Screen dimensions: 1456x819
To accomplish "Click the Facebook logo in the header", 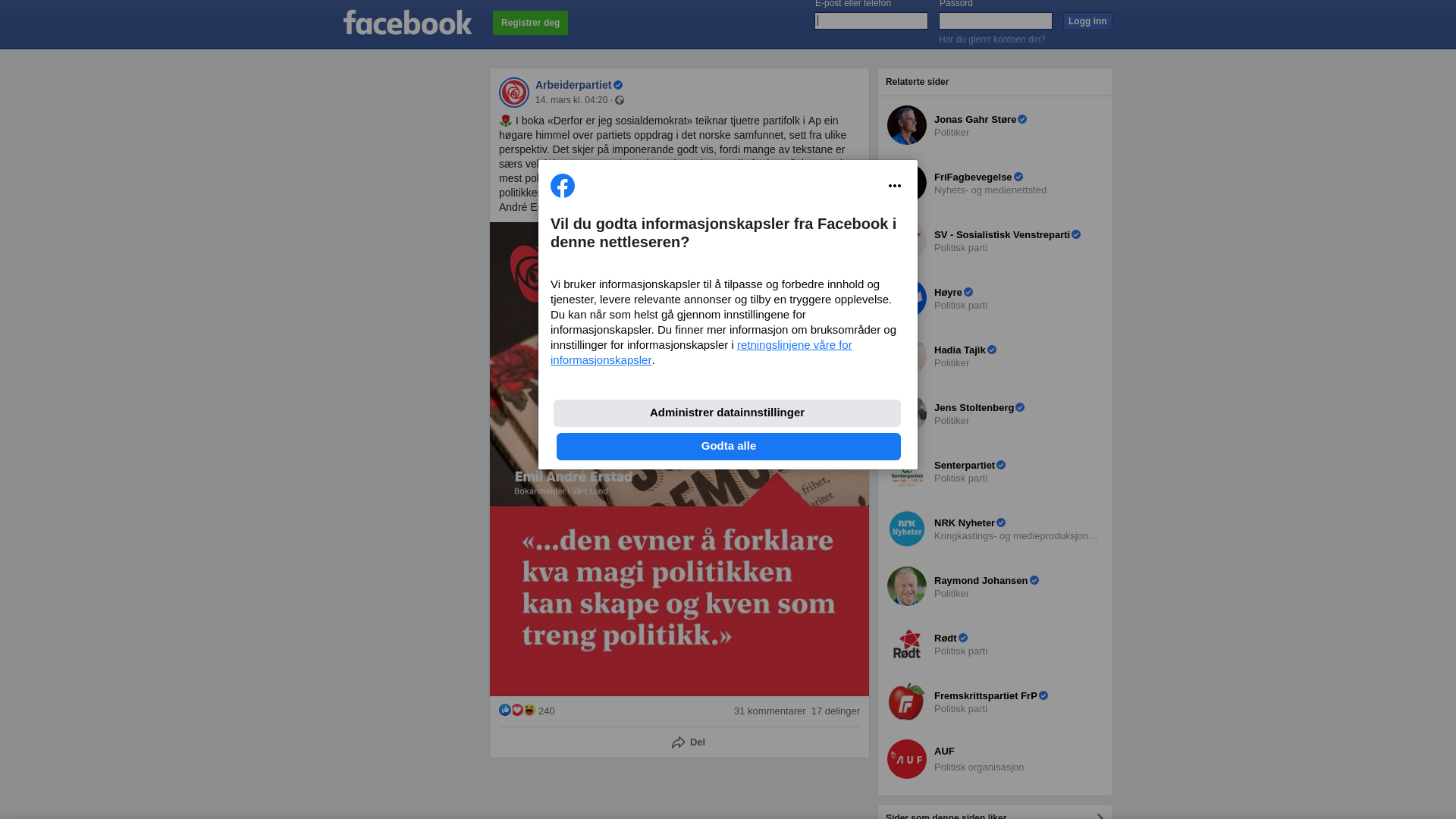I will coord(407,23).
